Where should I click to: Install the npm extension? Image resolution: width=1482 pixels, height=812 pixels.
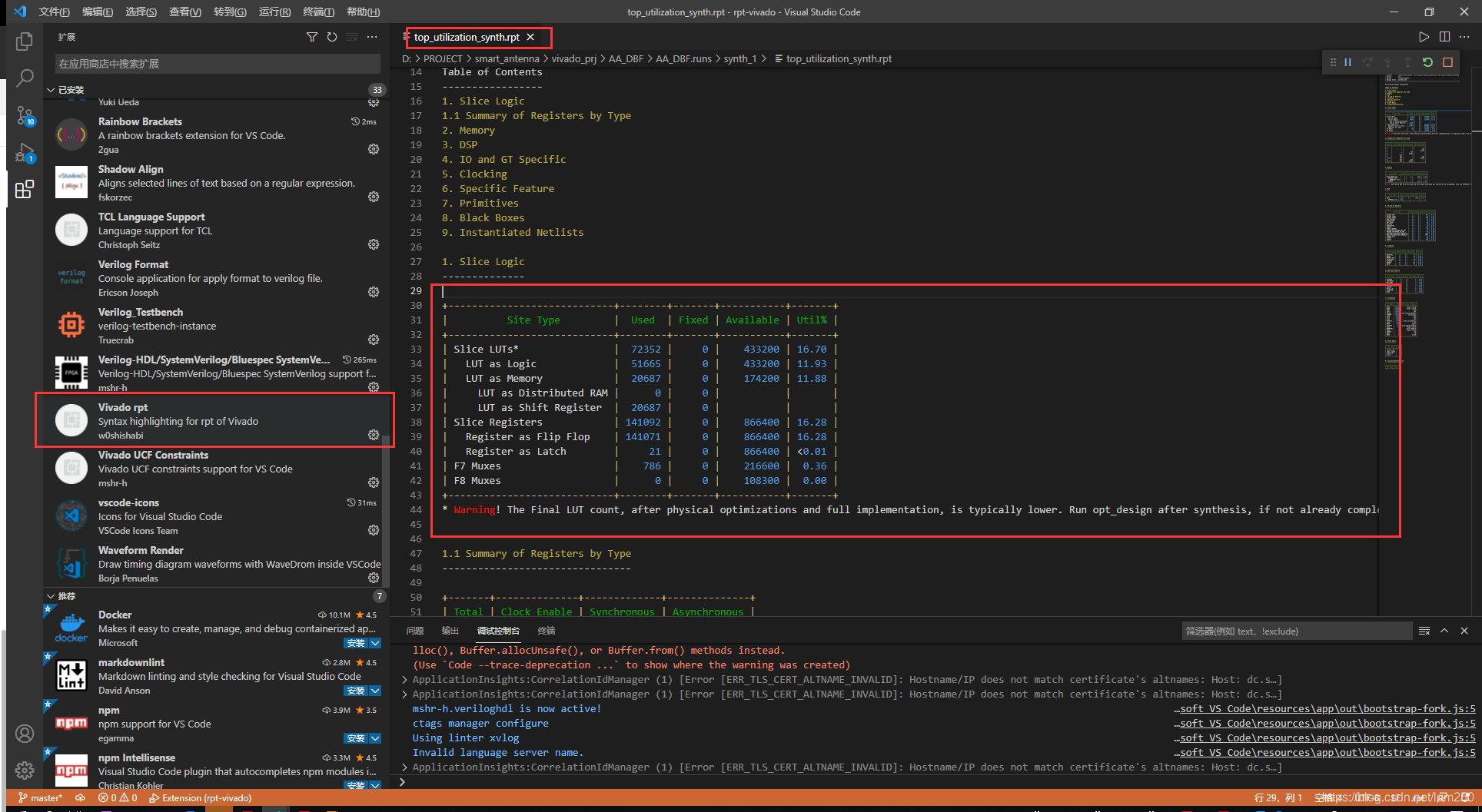coord(355,738)
